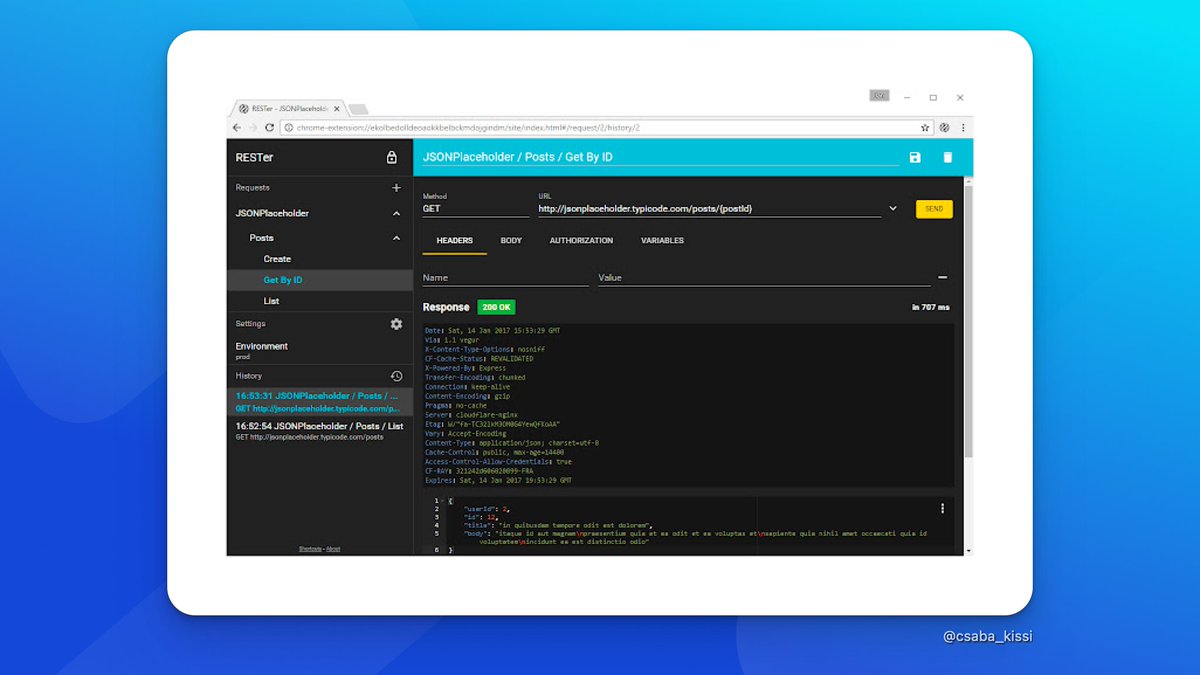Click the site info icon in address bar

[x=288, y=128]
